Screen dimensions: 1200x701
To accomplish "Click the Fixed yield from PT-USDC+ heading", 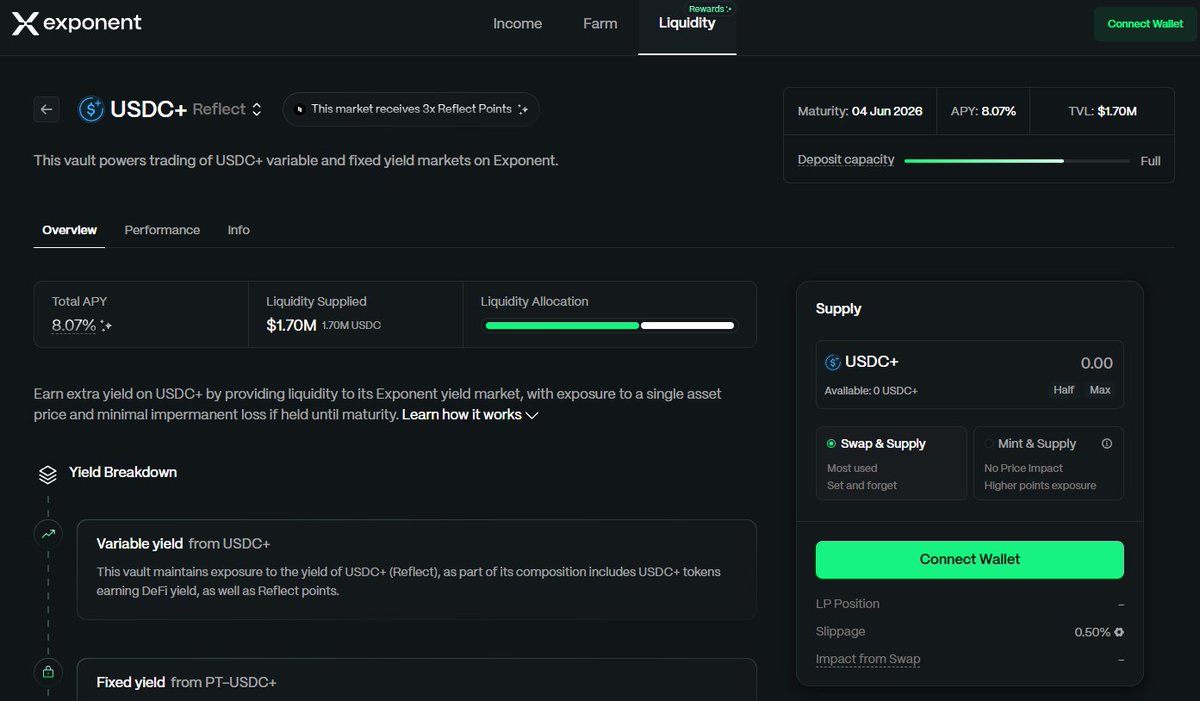I will point(186,682).
